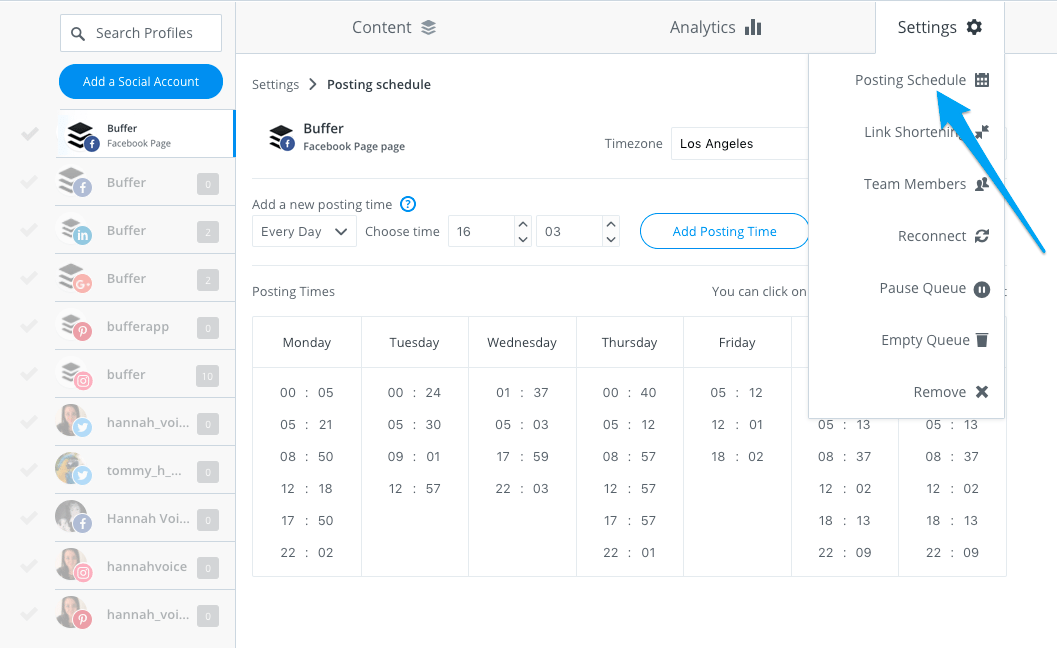The width and height of the screenshot is (1057, 648).
Task: Toggle checkmark beside hannahvoice profile
Action: point(29,566)
